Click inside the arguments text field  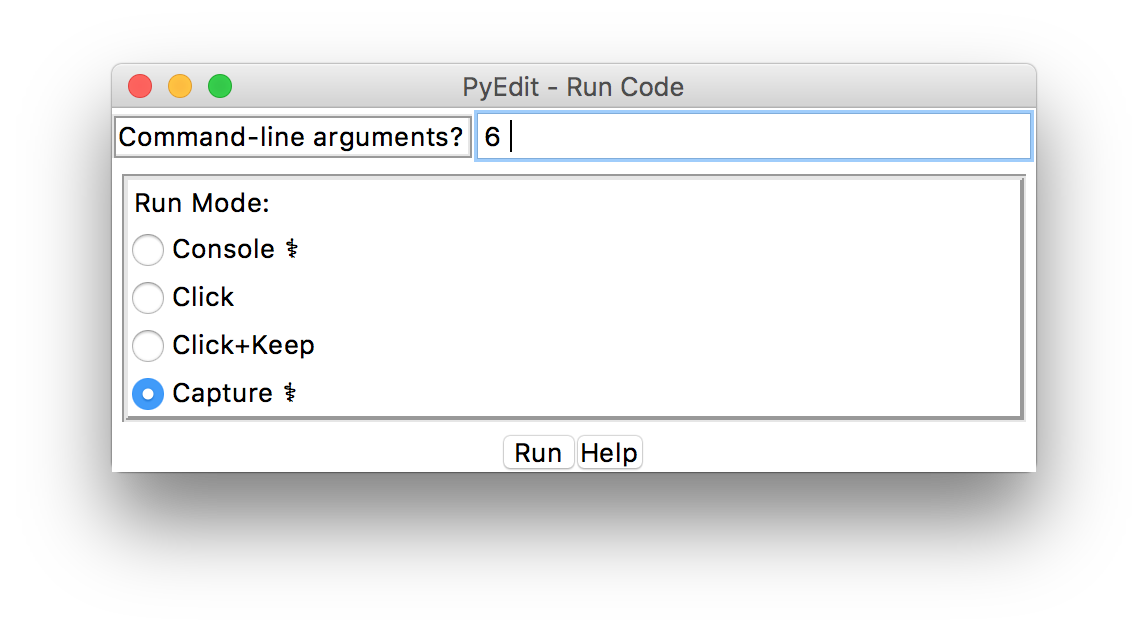750,136
